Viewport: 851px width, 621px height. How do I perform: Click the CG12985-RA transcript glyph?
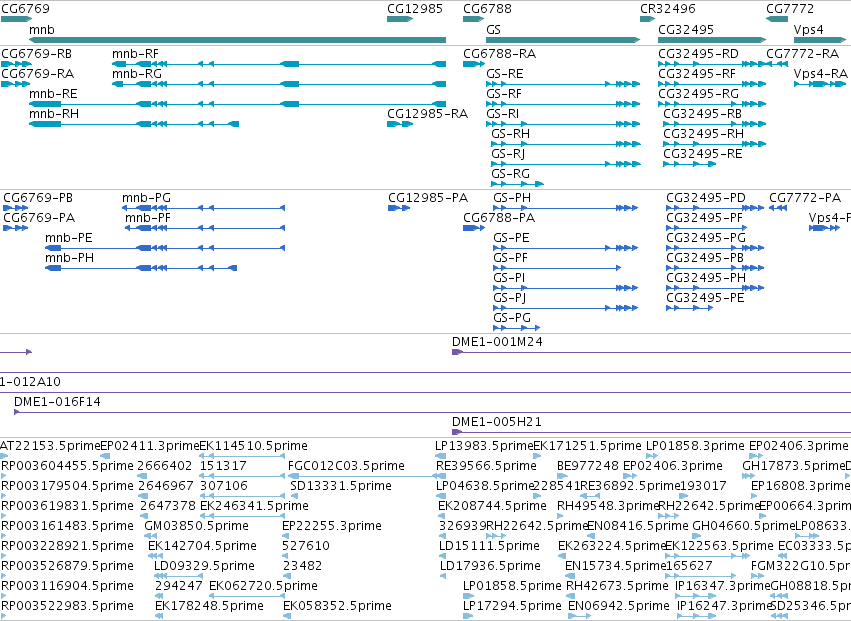tap(400, 124)
